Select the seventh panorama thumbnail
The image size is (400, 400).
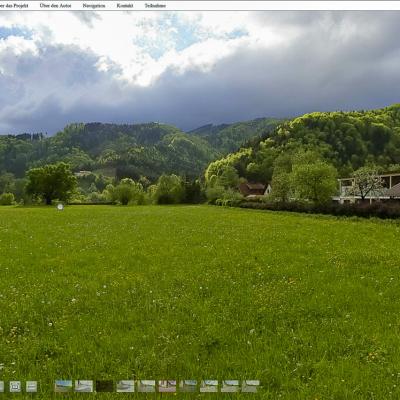pos(188,386)
